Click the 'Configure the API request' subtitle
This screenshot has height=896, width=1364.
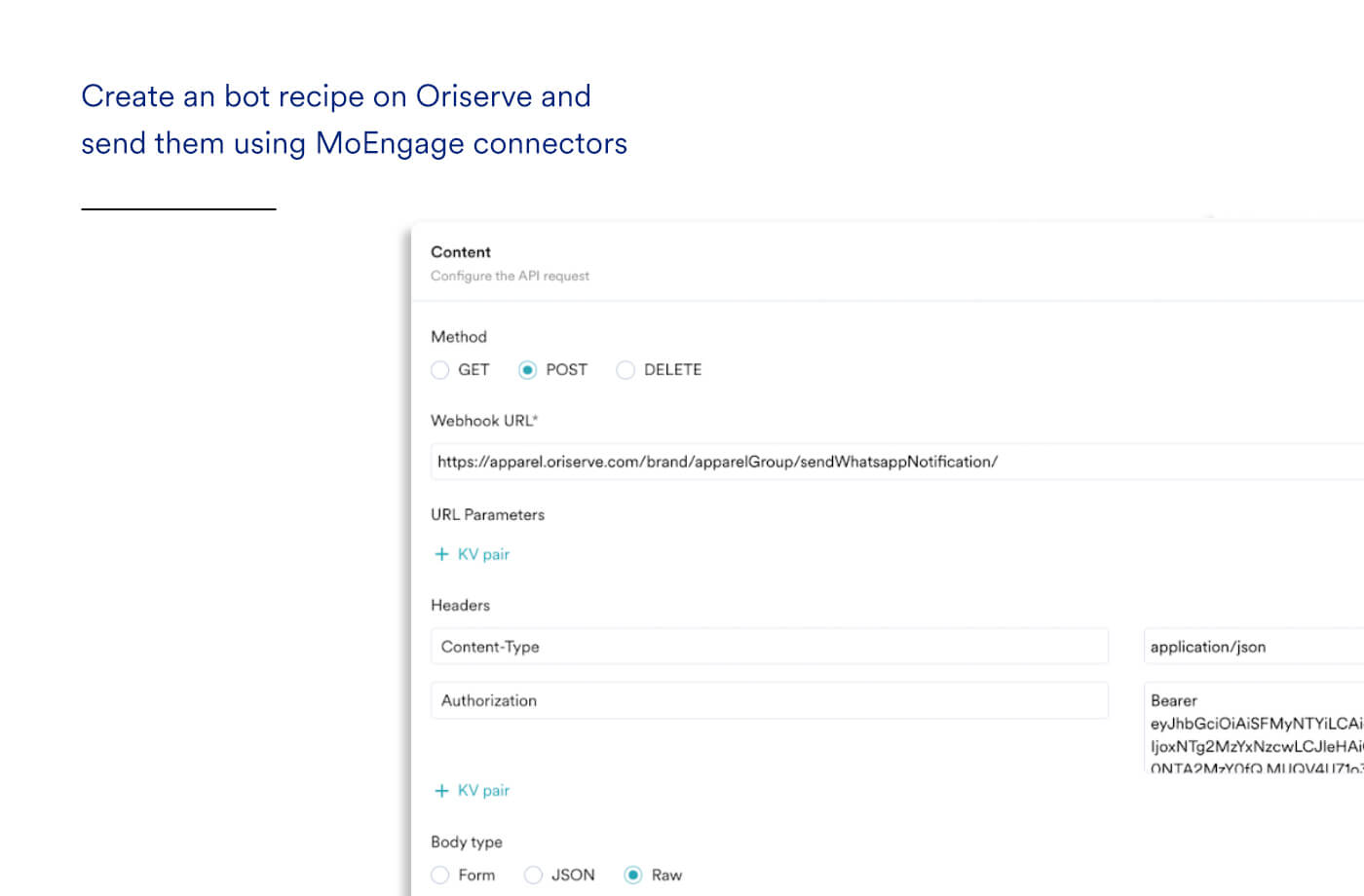pyautogui.click(x=510, y=276)
